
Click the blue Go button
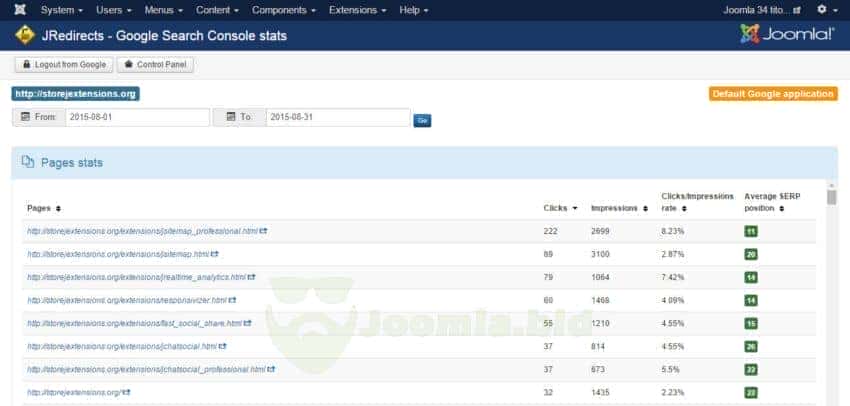[x=422, y=120]
